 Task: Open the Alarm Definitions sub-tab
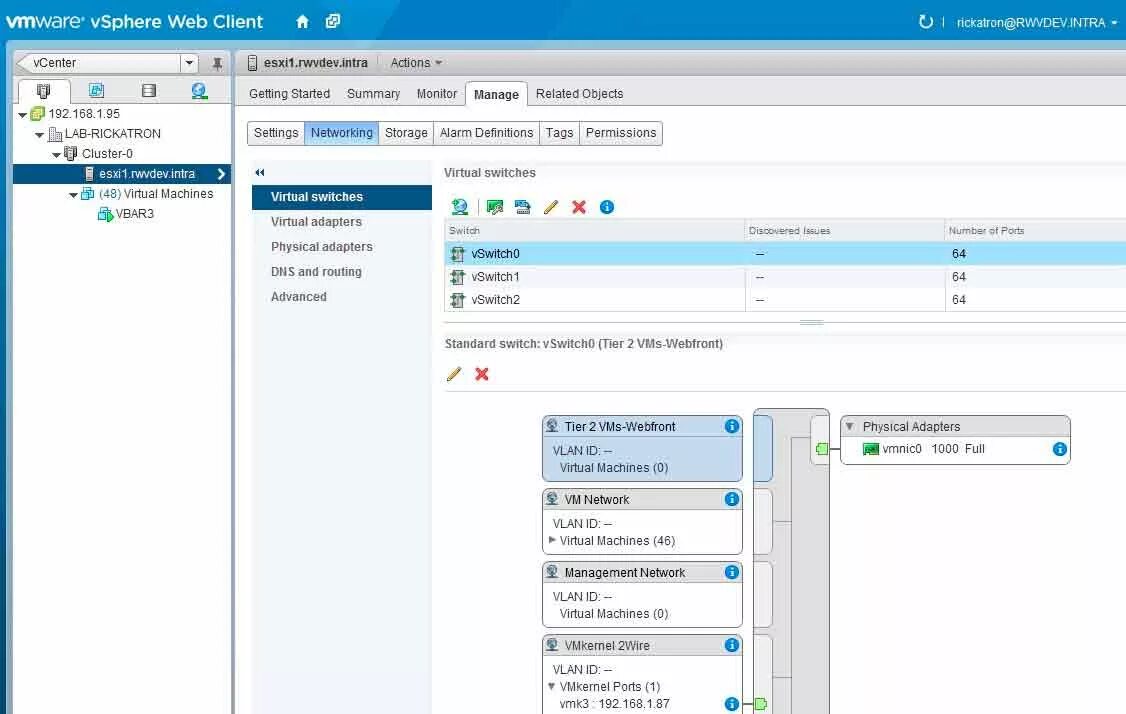486,133
